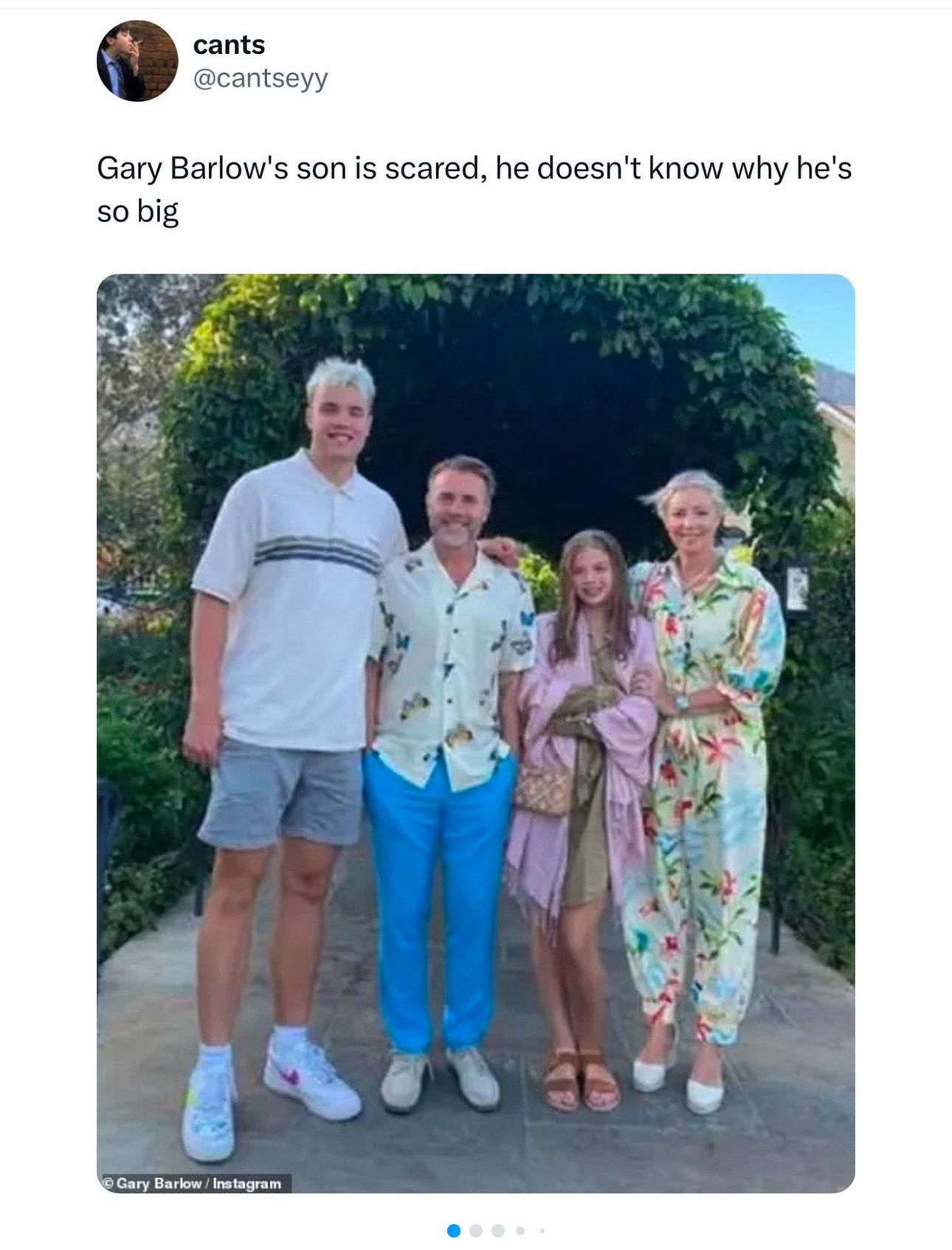Click the grey shorts in the photo
This screenshot has height=1250, width=952.
point(282,793)
